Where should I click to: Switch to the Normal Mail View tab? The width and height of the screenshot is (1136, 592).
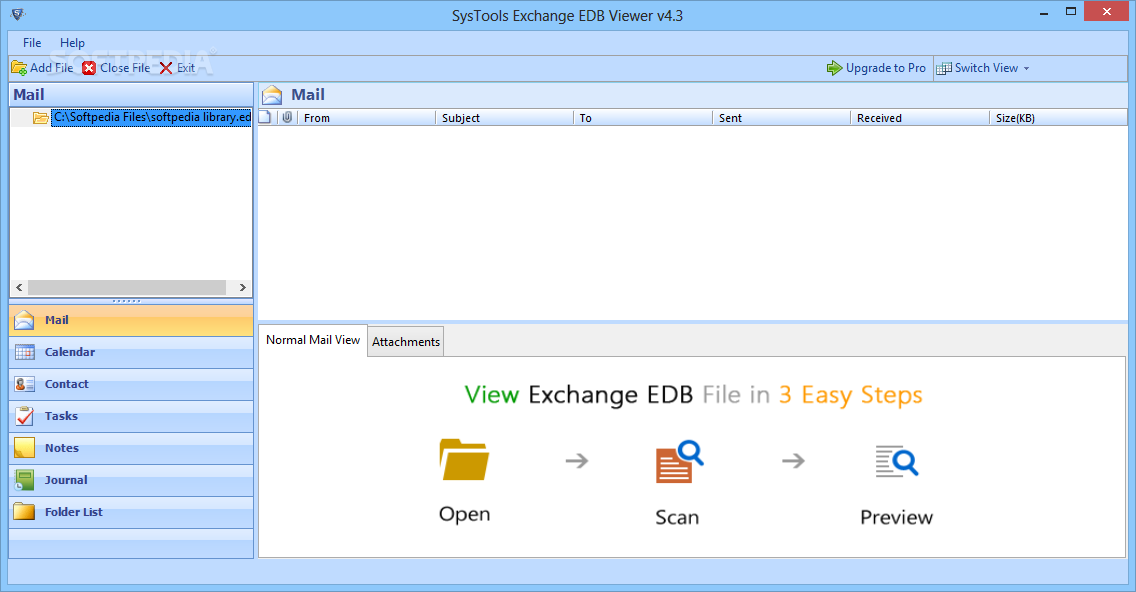pos(313,340)
